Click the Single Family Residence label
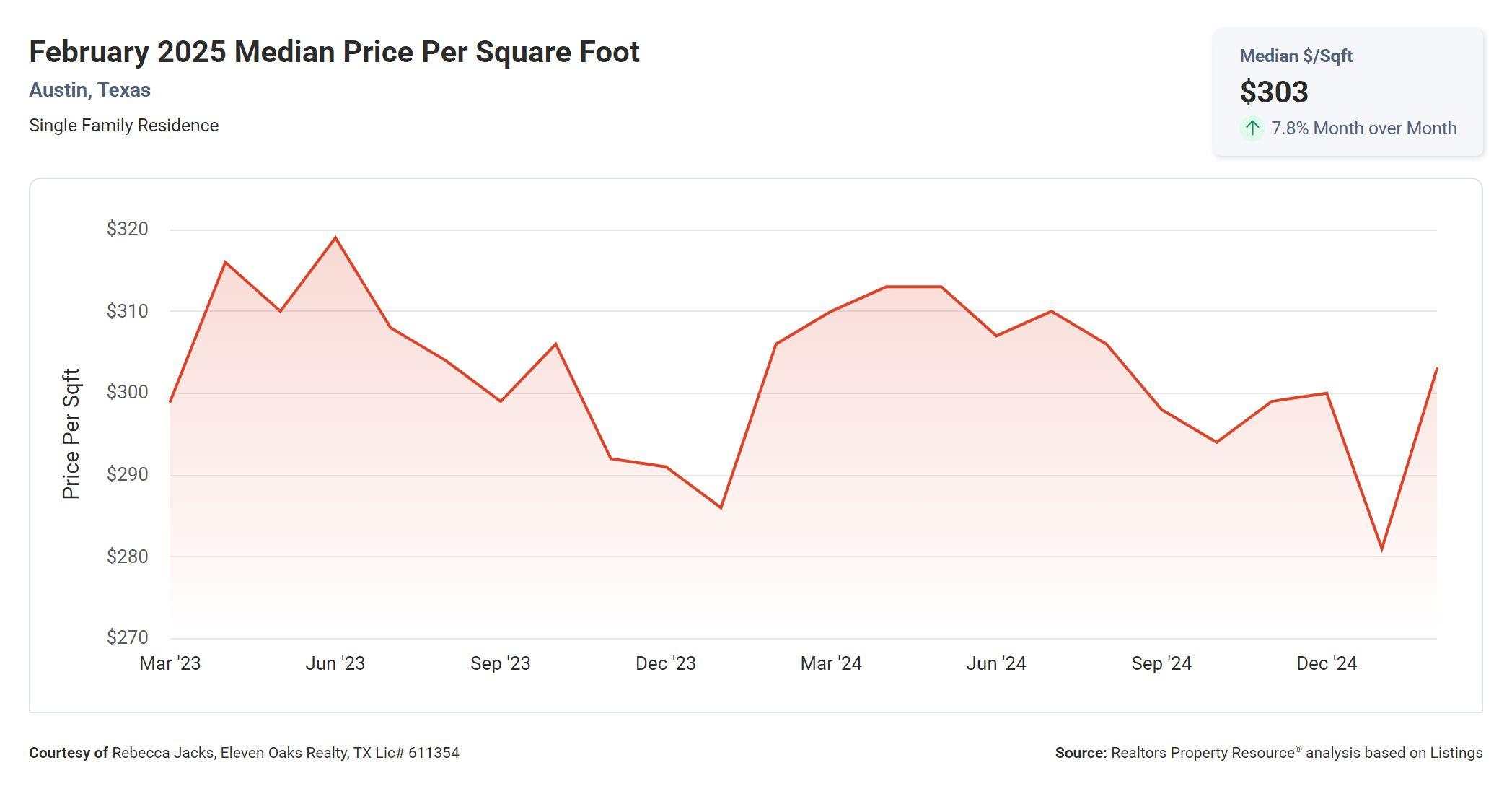This screenshot has width=1512, height=794. pyautogui.click(x=123, y=126)
